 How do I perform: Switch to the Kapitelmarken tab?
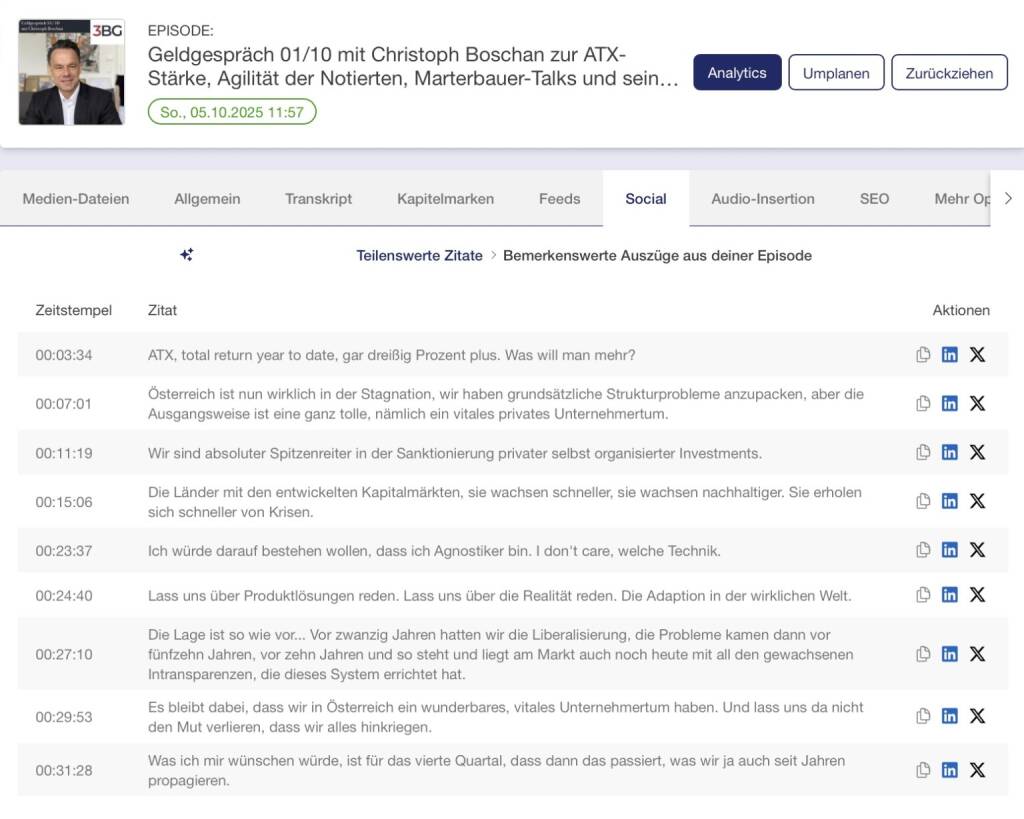click(445, 198)
